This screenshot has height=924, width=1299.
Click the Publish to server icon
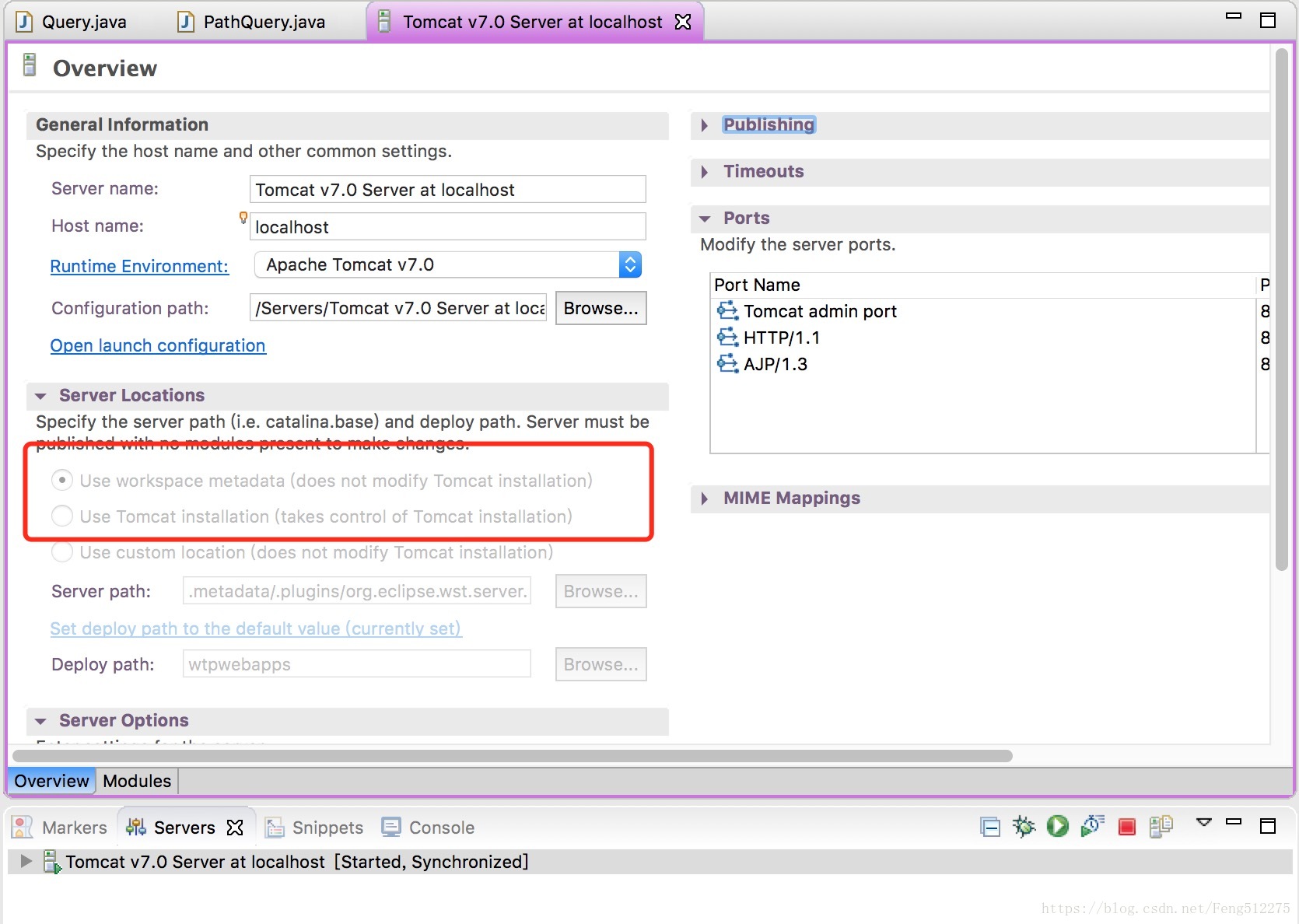1161,826
